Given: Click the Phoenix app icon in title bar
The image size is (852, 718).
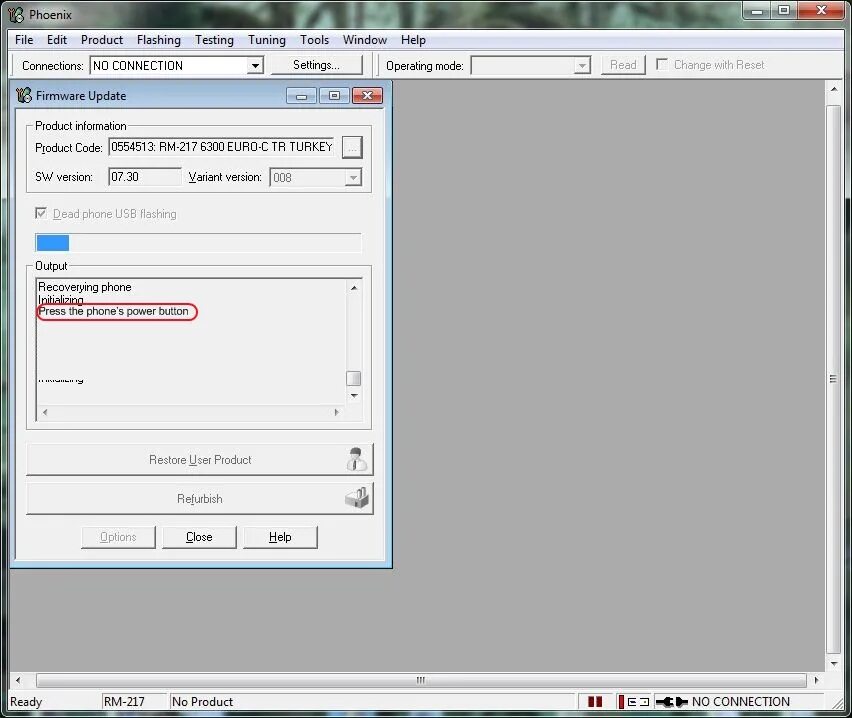Looking at the screenshot, I should pyautogui.click(x=16, y=15).
